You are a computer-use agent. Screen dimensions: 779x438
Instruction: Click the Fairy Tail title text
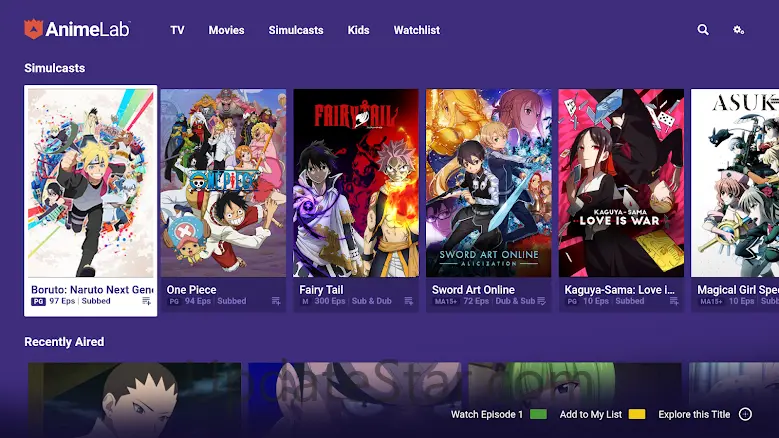[321, 290]
